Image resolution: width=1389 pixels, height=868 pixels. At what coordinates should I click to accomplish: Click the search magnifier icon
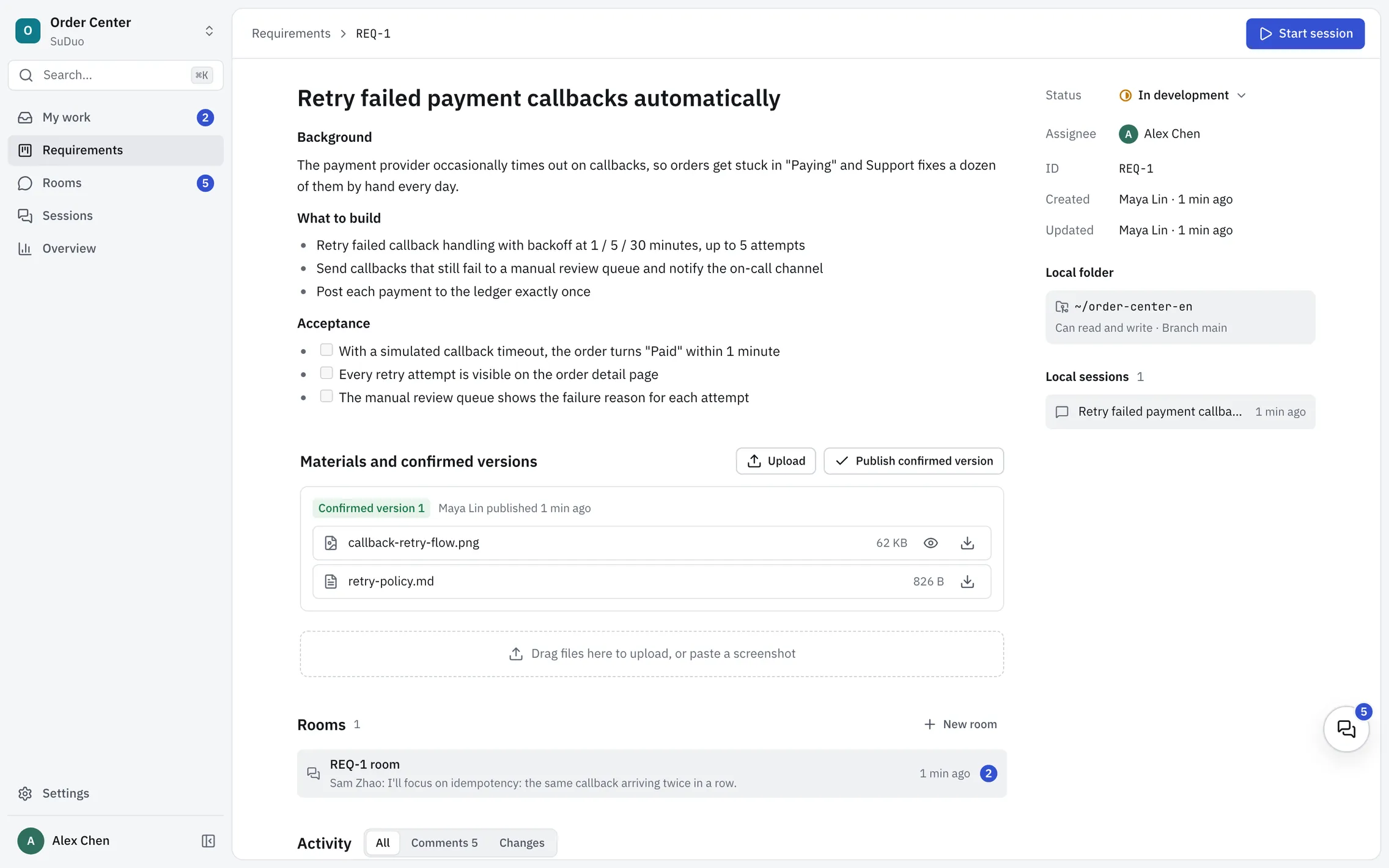pyautogui.click(x=26, y=75)
